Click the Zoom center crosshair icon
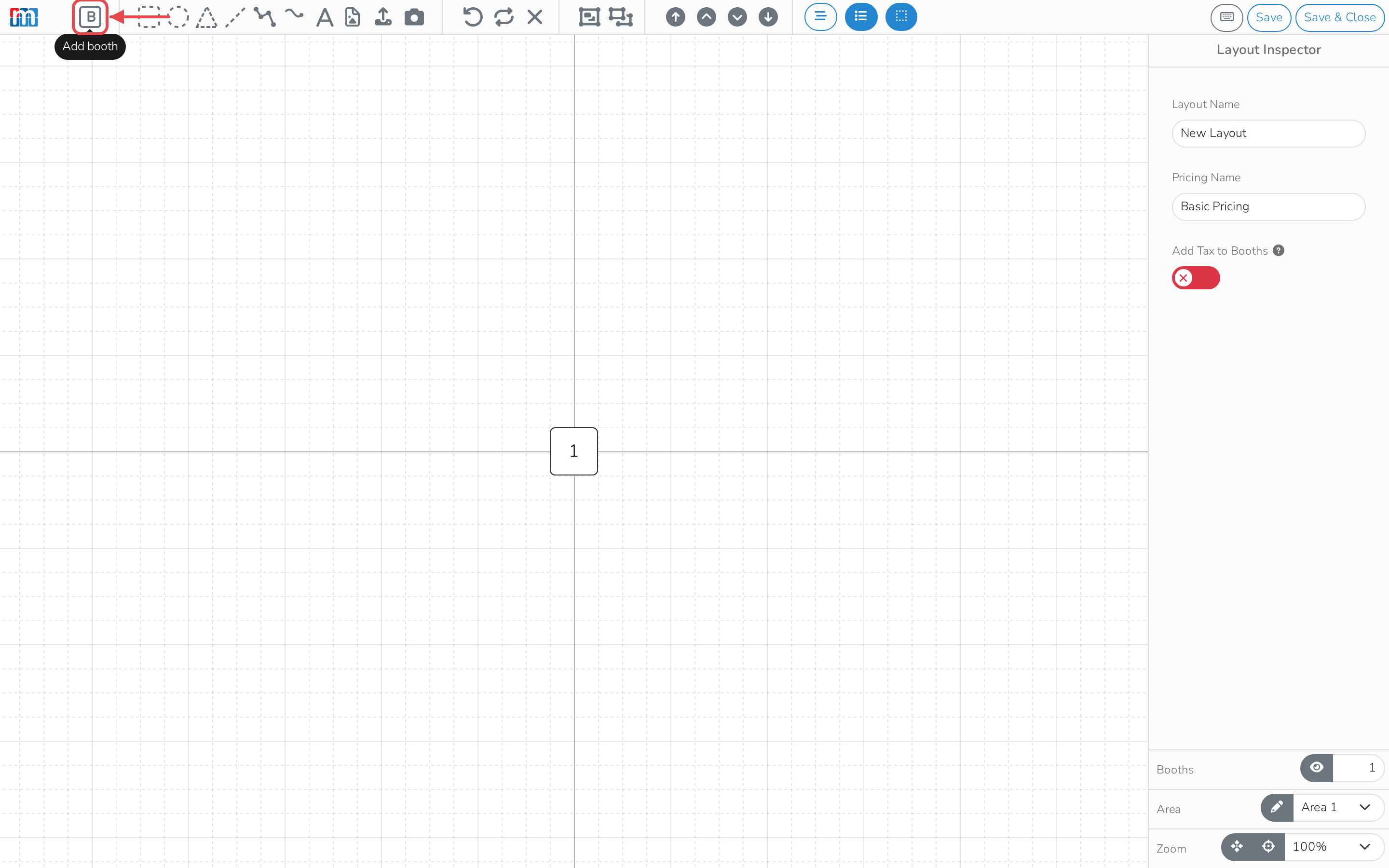 1268,847
